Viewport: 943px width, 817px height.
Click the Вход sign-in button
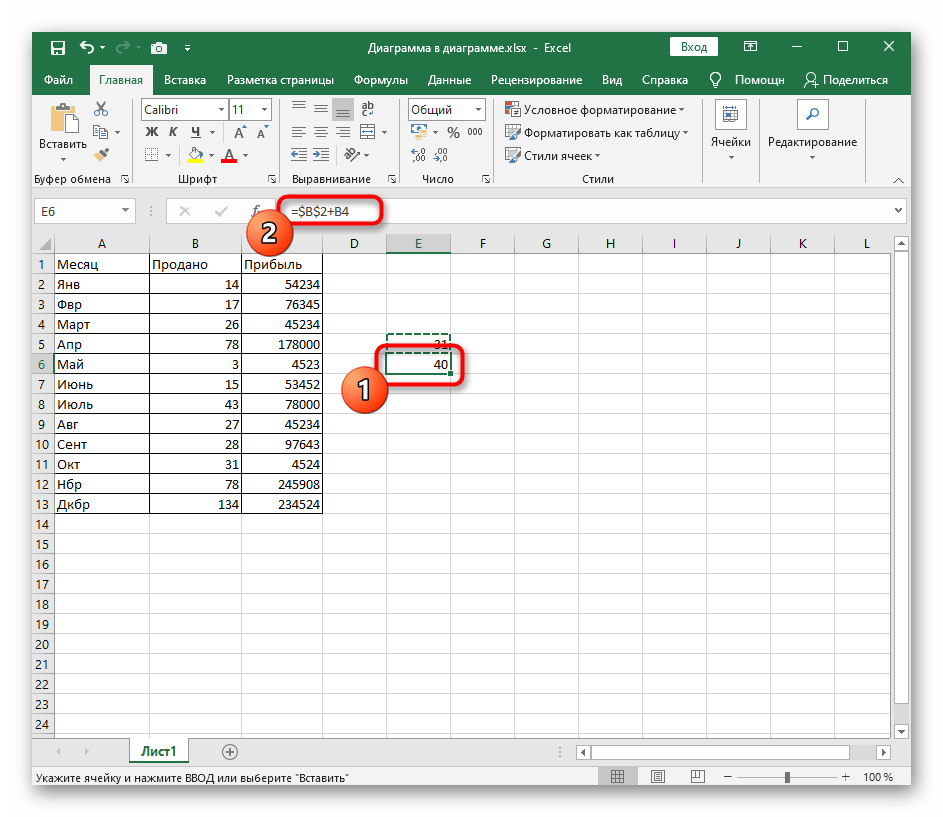coord(693,47)
